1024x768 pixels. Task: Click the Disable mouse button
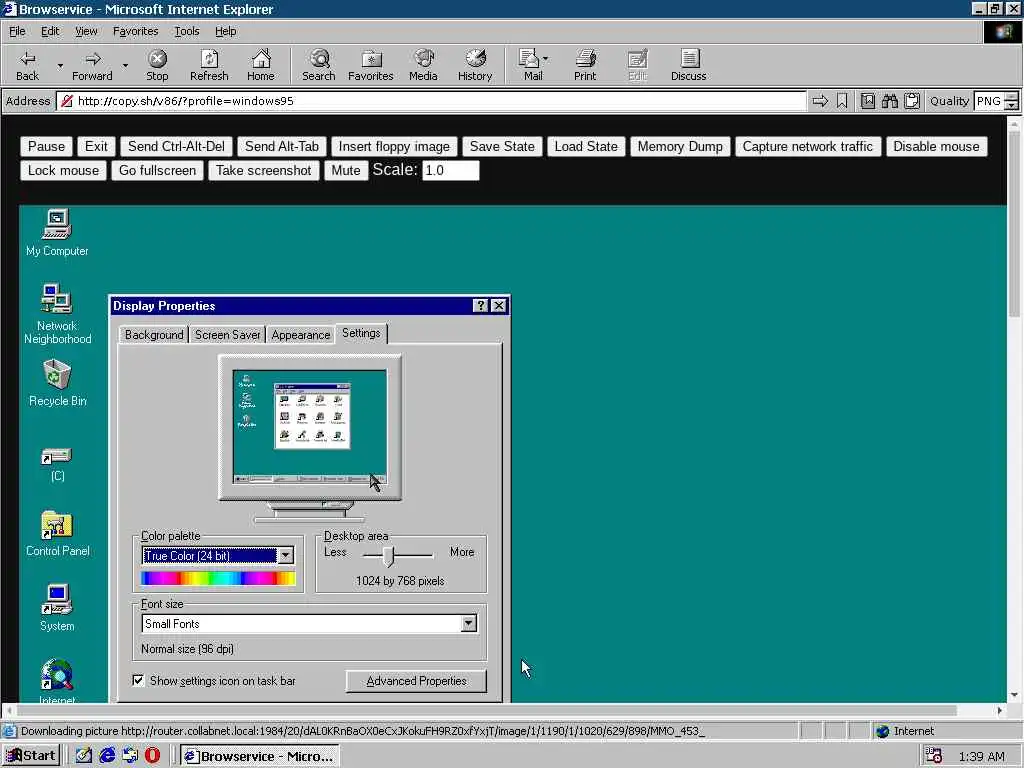936,146
